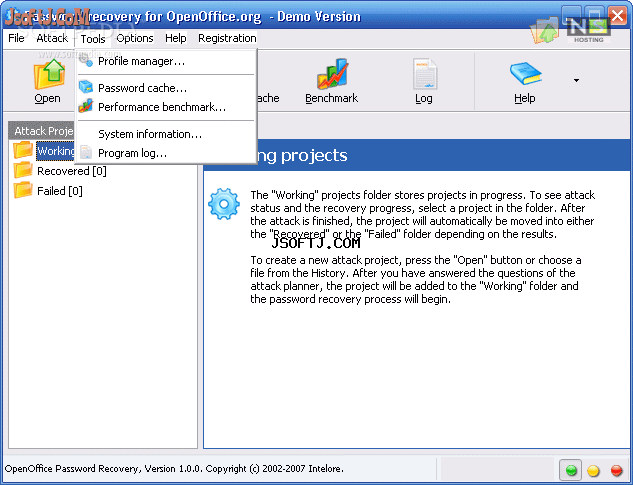Click the Working folder icon
This screenshot has width=633, height=485.
click(x=23, y=150)
